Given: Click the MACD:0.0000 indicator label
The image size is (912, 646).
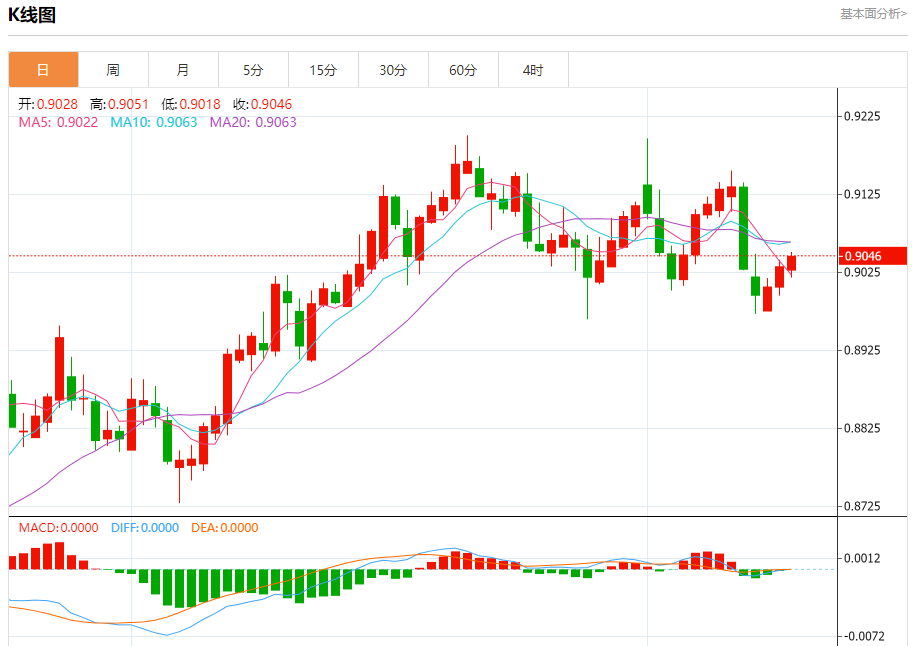Looking at the screenshot, I should (58, 527).
